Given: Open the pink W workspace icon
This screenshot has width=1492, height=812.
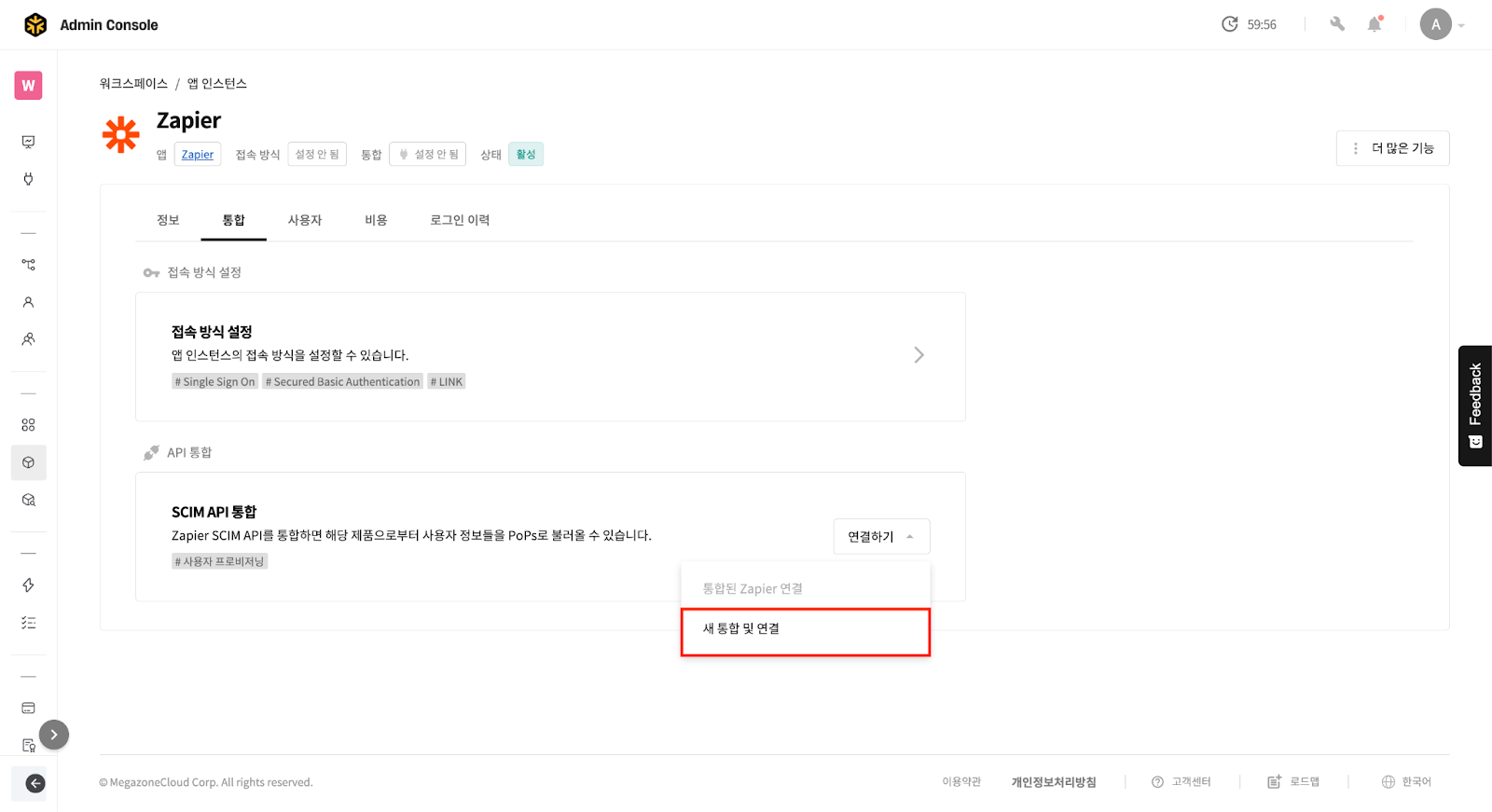Looking at the screenshot, I should click(28, 85).
